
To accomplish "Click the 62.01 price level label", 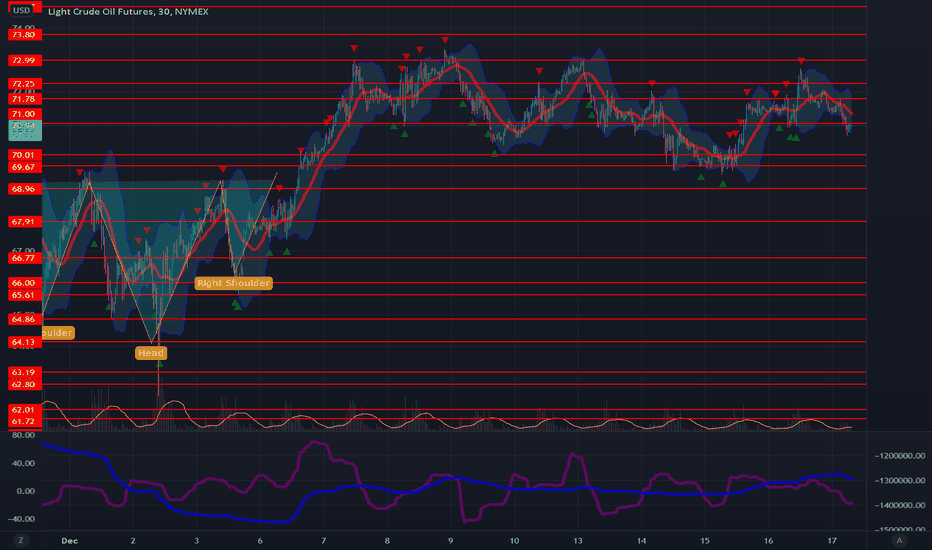I will pos(24,410).
